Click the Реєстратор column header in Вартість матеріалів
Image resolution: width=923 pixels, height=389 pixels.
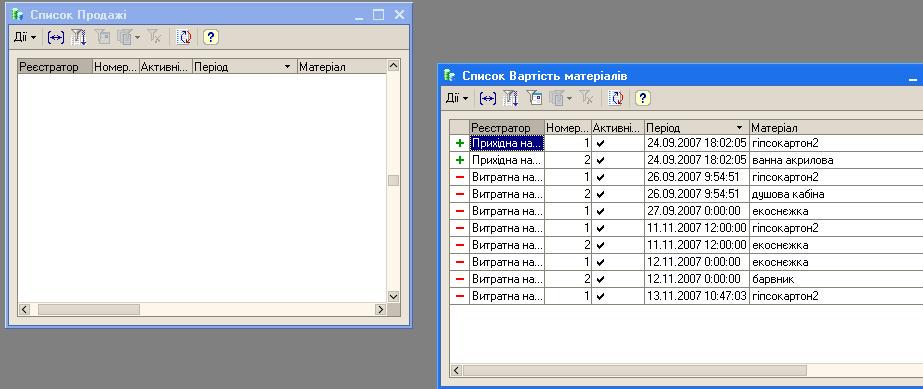507,128
